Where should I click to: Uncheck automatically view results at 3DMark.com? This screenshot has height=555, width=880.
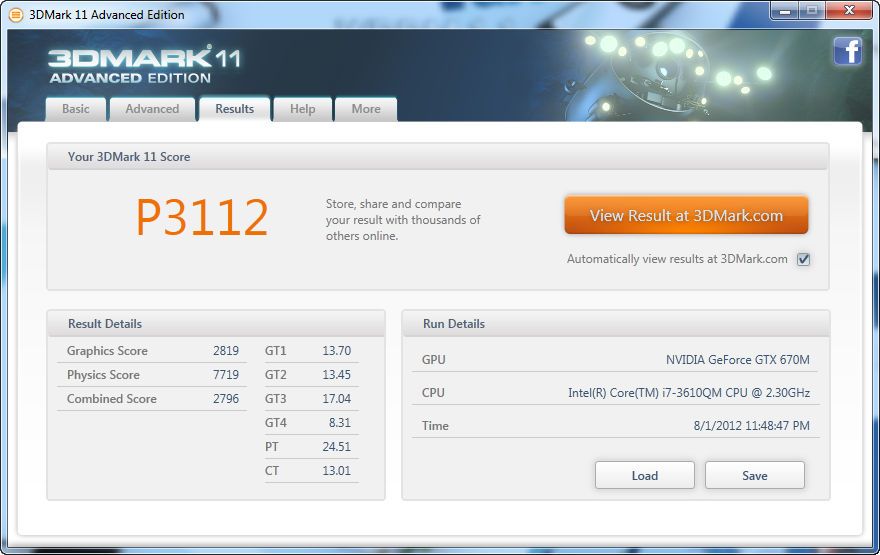click(803, 259)
